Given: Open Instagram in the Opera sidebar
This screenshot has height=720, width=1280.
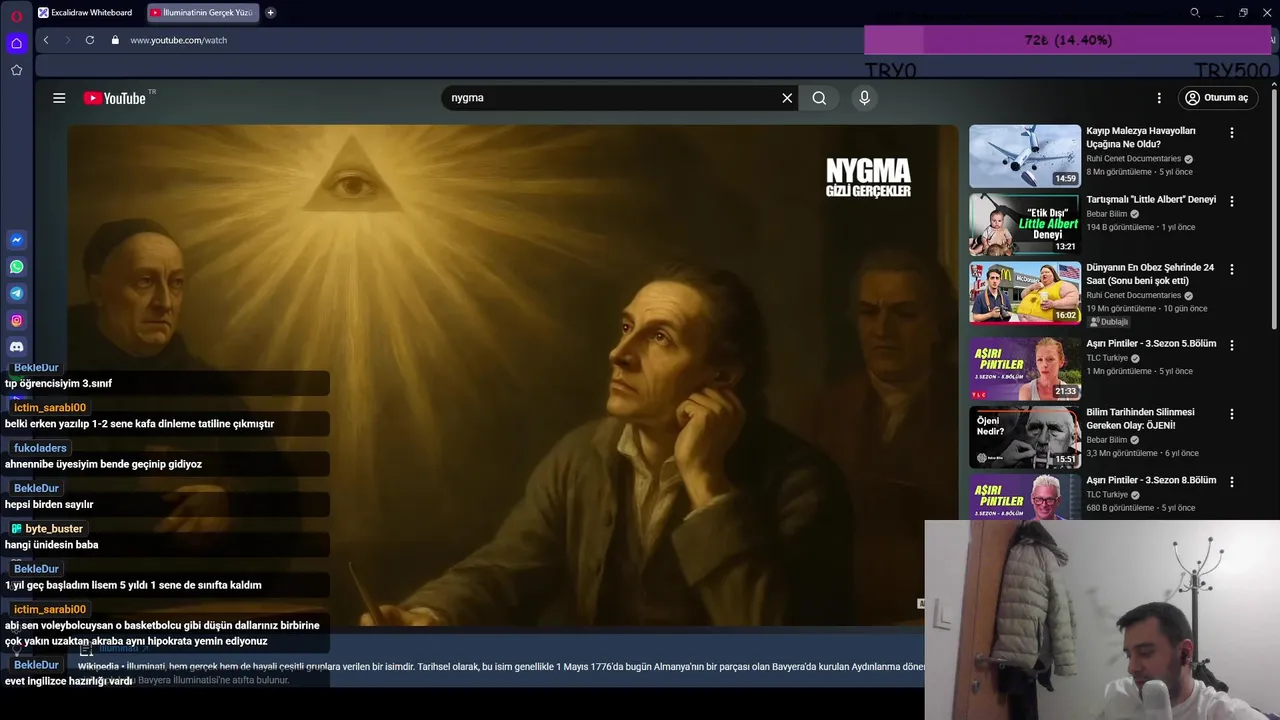Looking at the screenshot, I should pyautogui.click(x=16, y=321).
